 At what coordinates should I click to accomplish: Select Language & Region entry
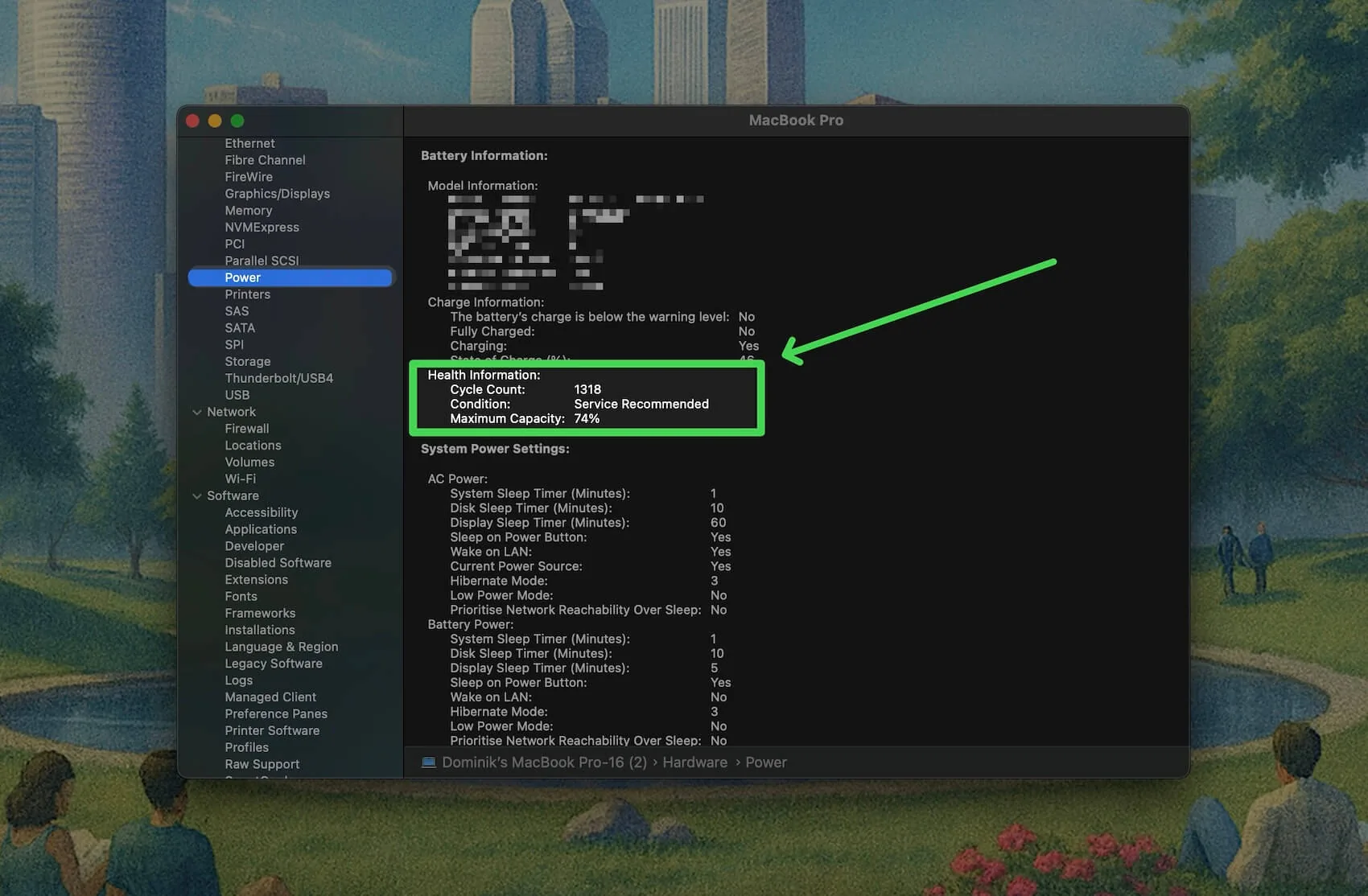(281, 647)
